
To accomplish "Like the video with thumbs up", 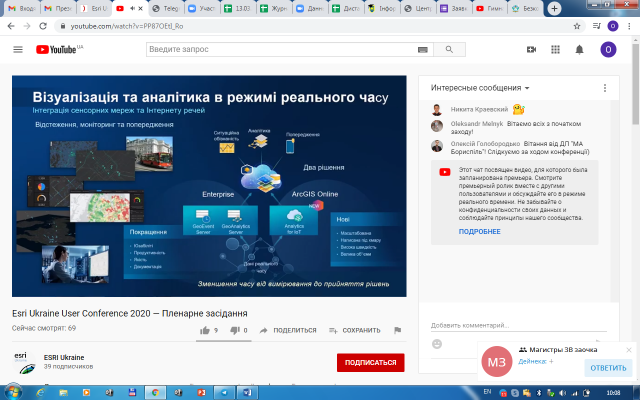I will (x=205, y=330).
